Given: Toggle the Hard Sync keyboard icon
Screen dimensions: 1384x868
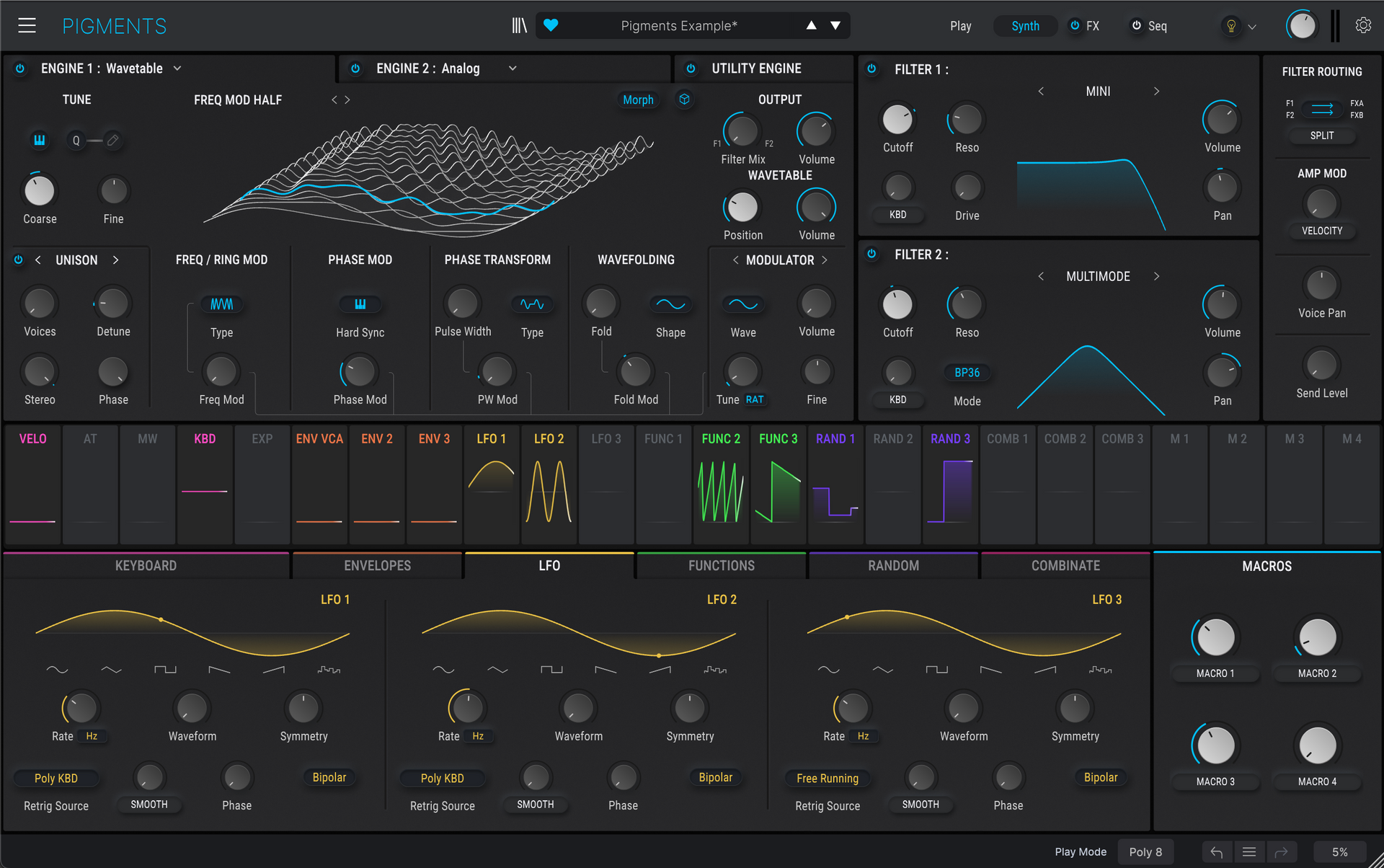Looking at the screenshot, I should pos(360,304).
